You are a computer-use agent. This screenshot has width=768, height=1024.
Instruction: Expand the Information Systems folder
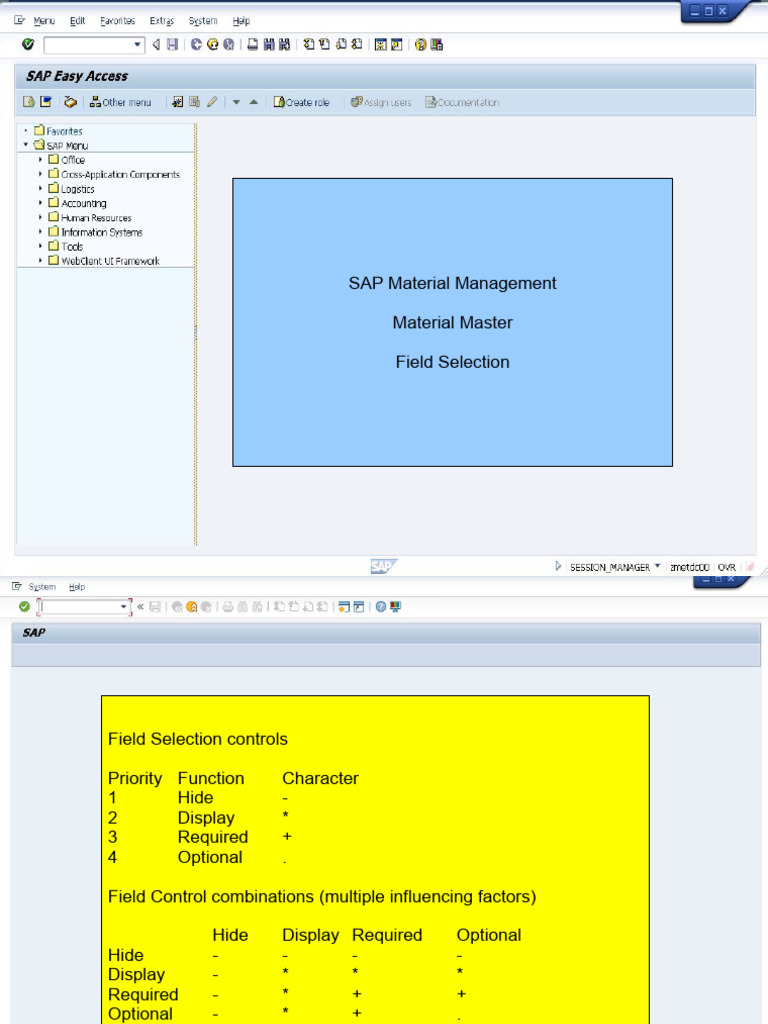[x=40, y=231]
